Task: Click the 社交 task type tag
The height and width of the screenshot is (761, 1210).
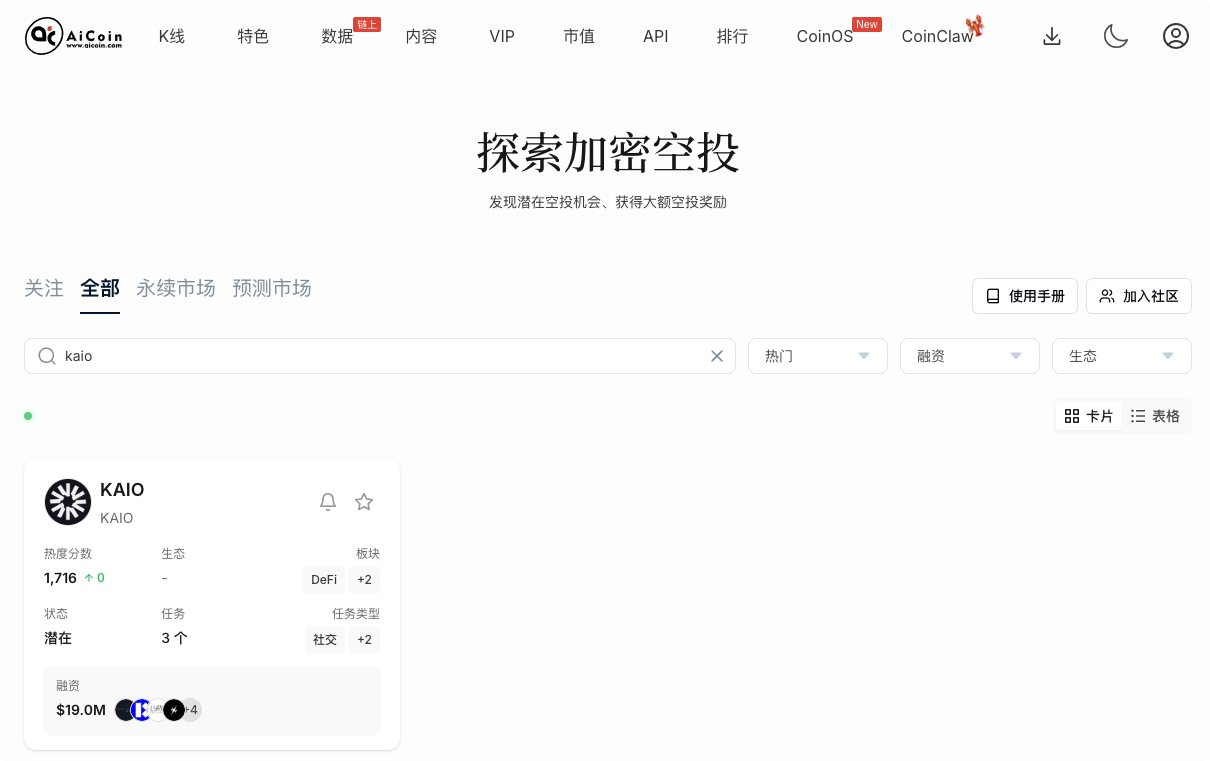Action: tap(325, 640)
